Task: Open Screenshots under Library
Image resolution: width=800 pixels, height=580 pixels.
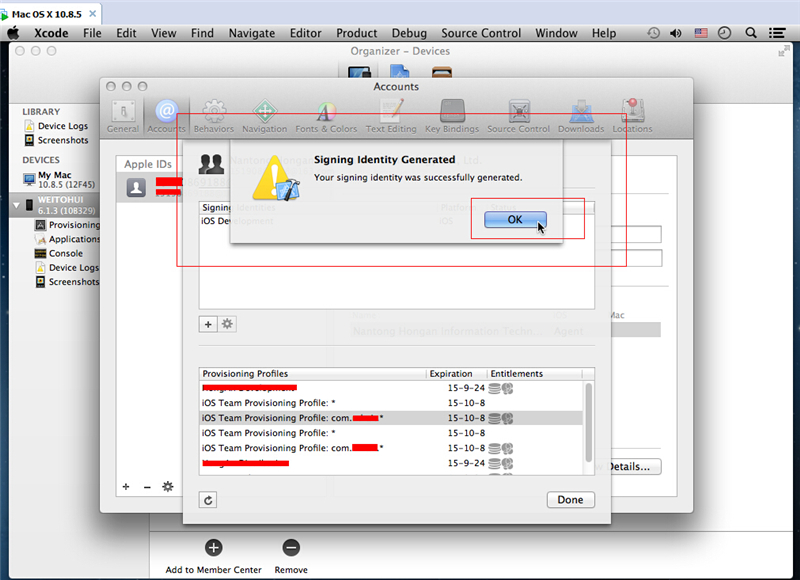Action: click(56, 140)
